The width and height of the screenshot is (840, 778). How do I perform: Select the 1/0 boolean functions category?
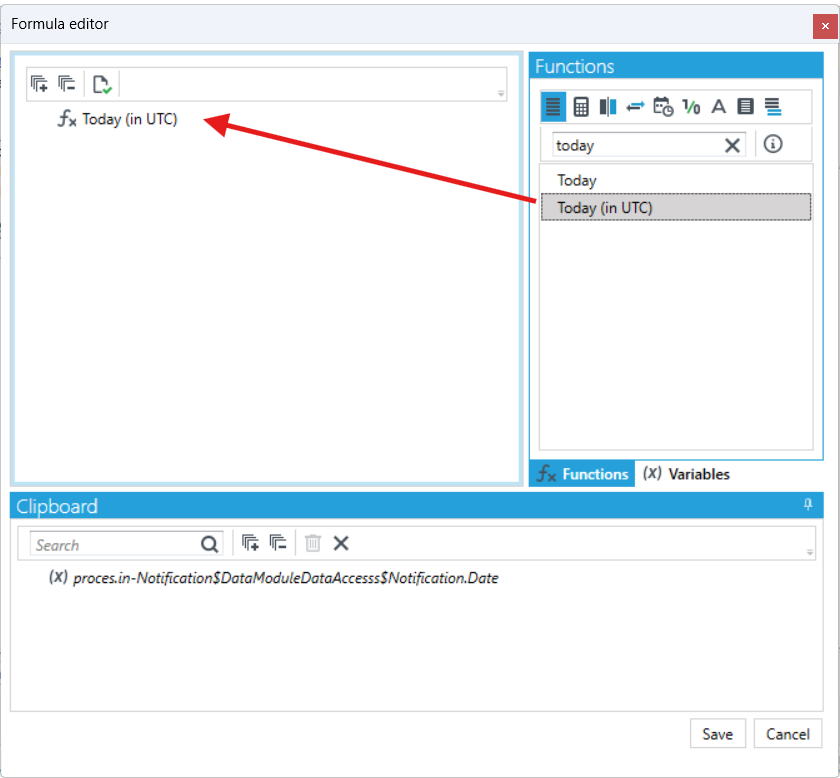(x=691, y=107)
